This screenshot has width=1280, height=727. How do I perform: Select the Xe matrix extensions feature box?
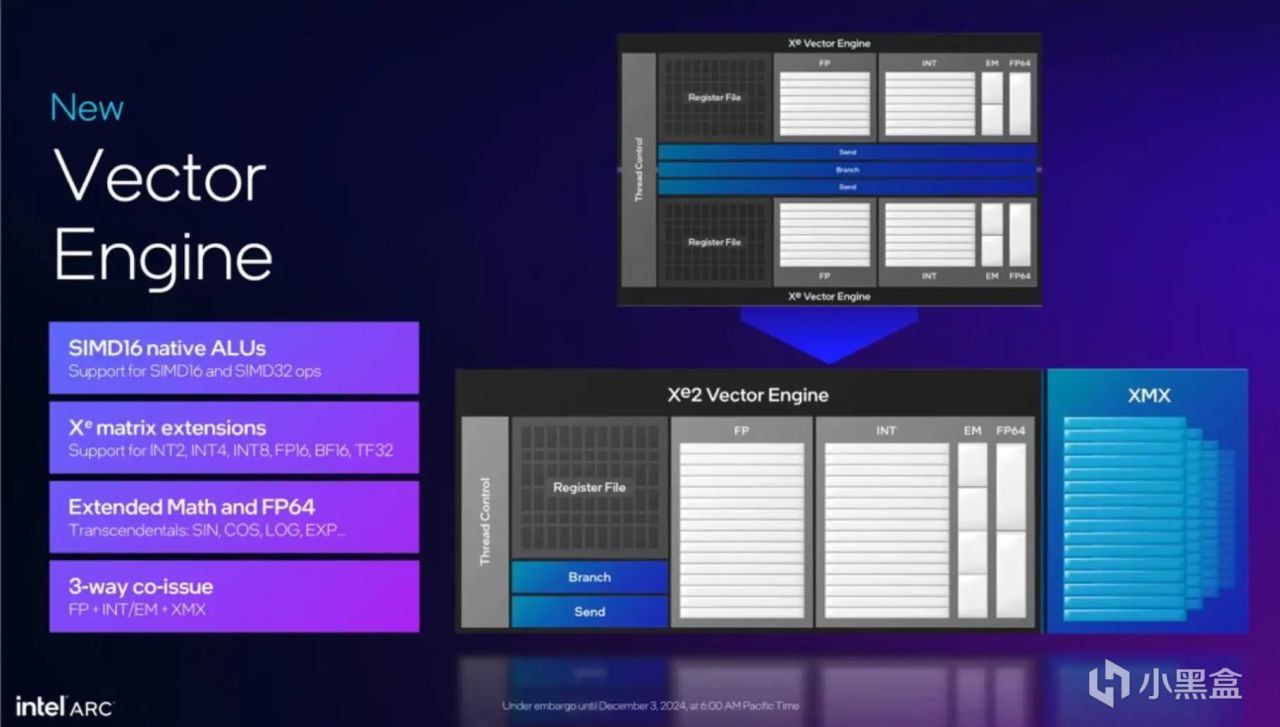point(234,437)
